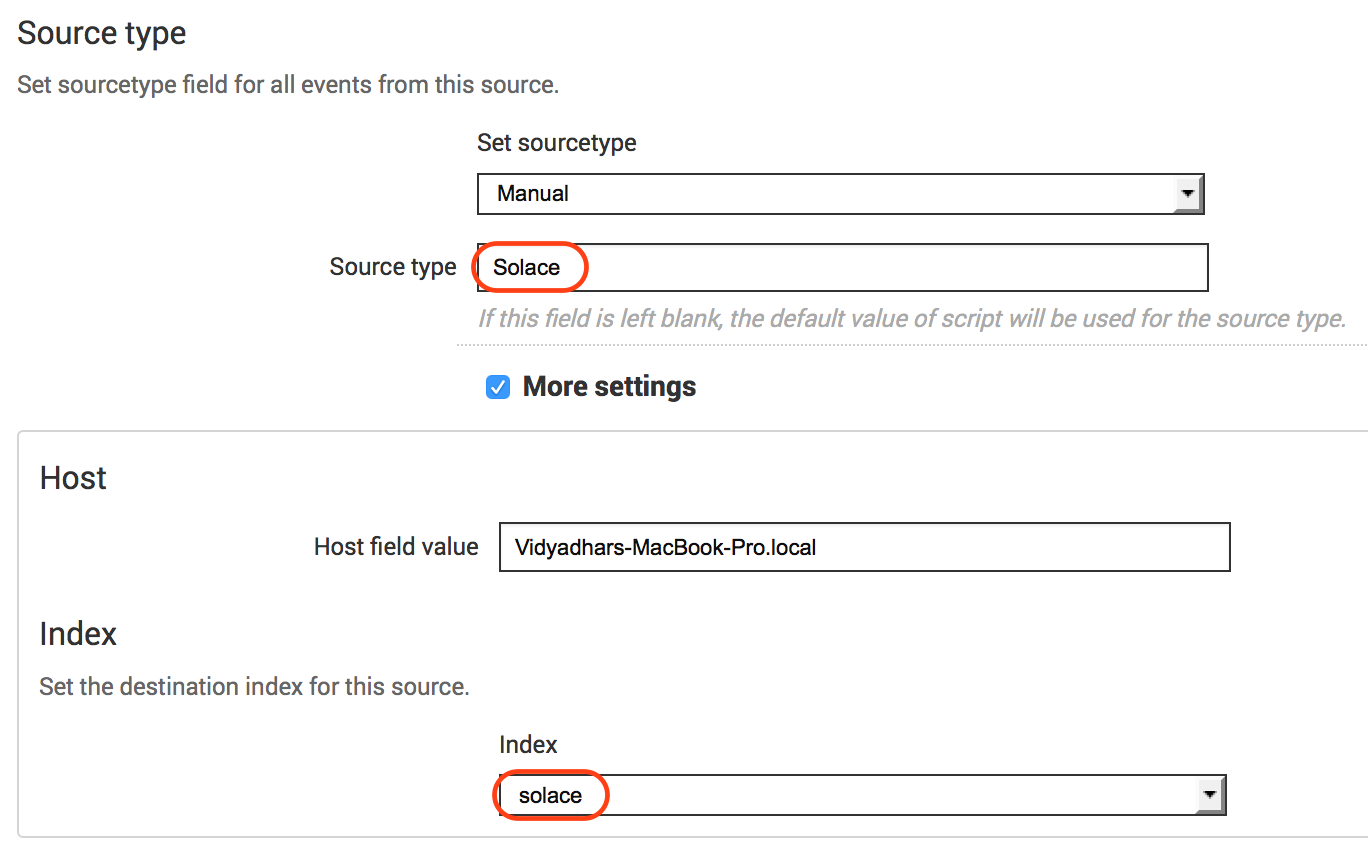Image resolution: width=1368 pixels, height=850 pixels.
Task: Open the Index dropdown showing solace
Action: click(862, 796)
